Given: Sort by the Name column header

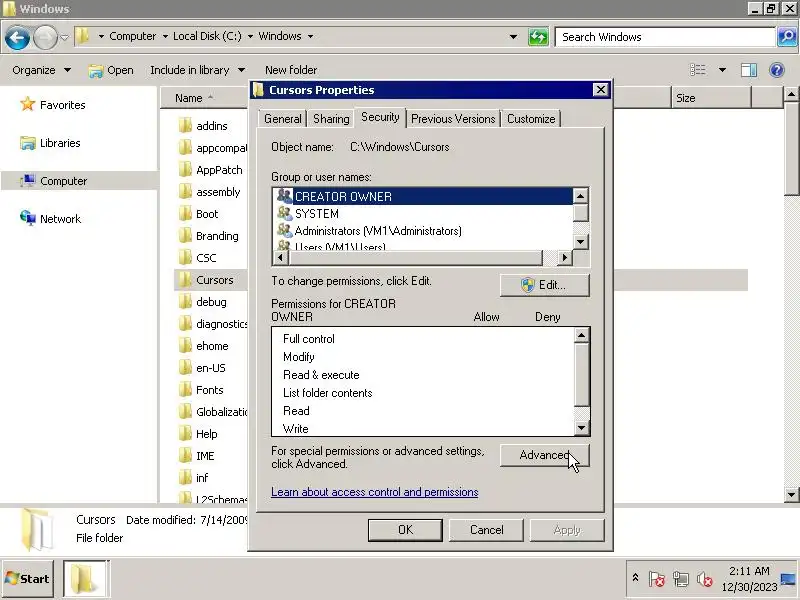Looking at the screenshot, I should point(204,98).
